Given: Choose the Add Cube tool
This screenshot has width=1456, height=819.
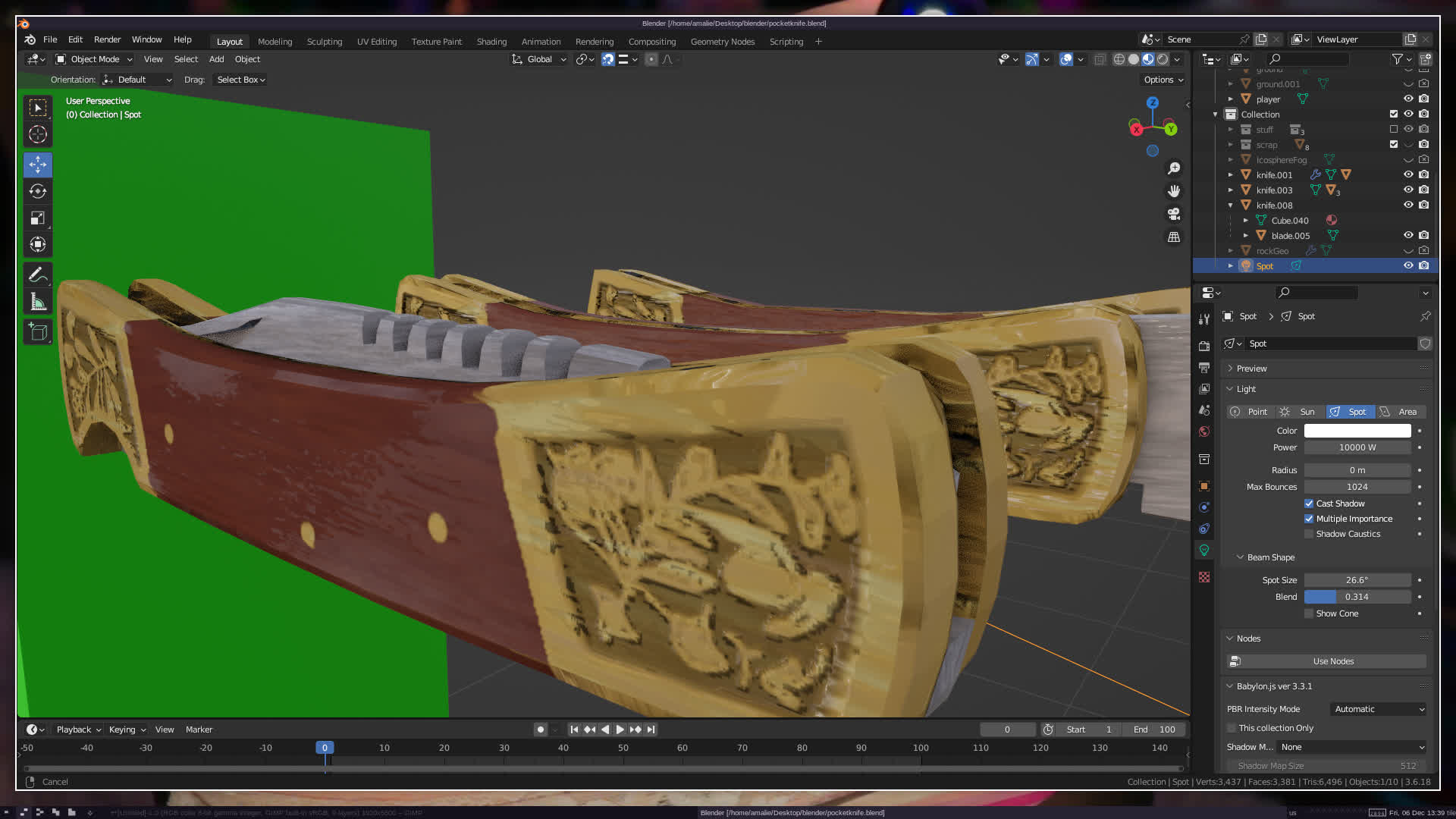Looking at the screenshot, I should click(x=38, y=332).
